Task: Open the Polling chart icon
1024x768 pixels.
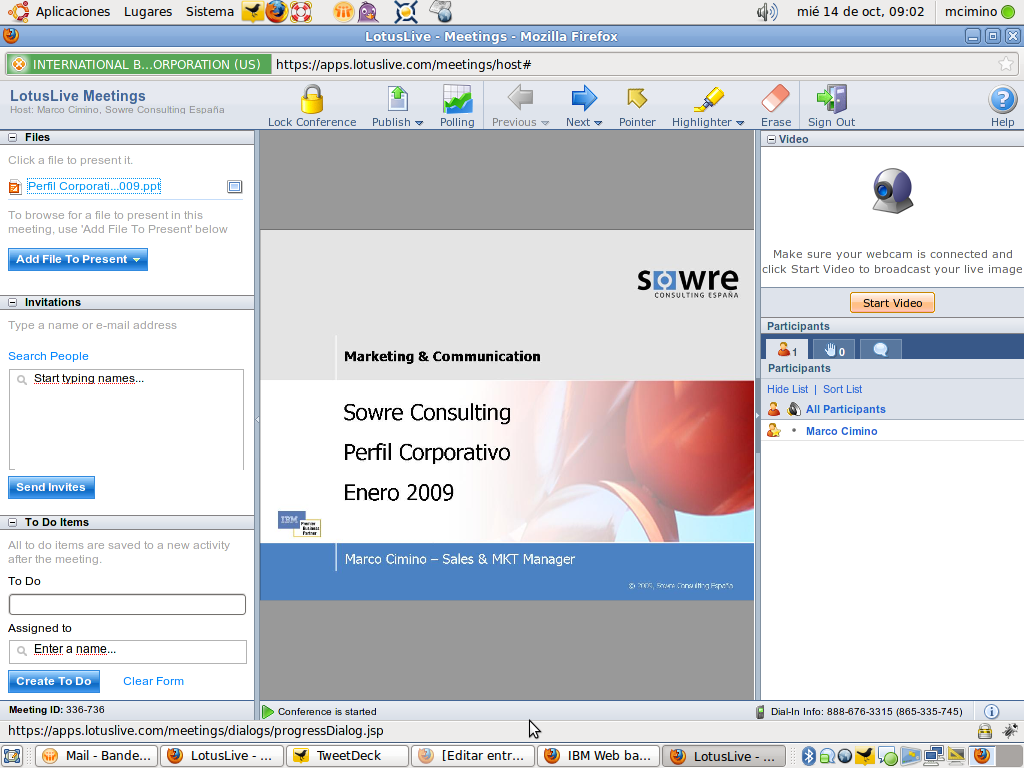Action: 457,100
